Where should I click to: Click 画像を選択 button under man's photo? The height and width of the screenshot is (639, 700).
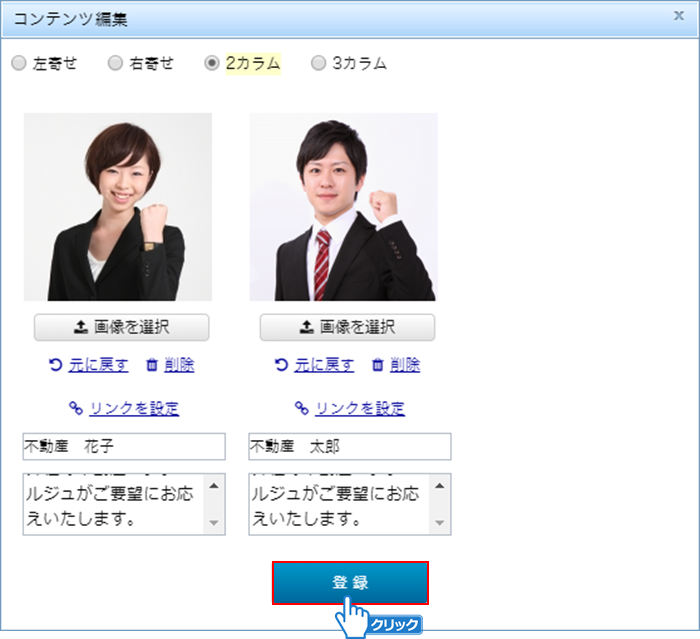(x=347, y=327)
